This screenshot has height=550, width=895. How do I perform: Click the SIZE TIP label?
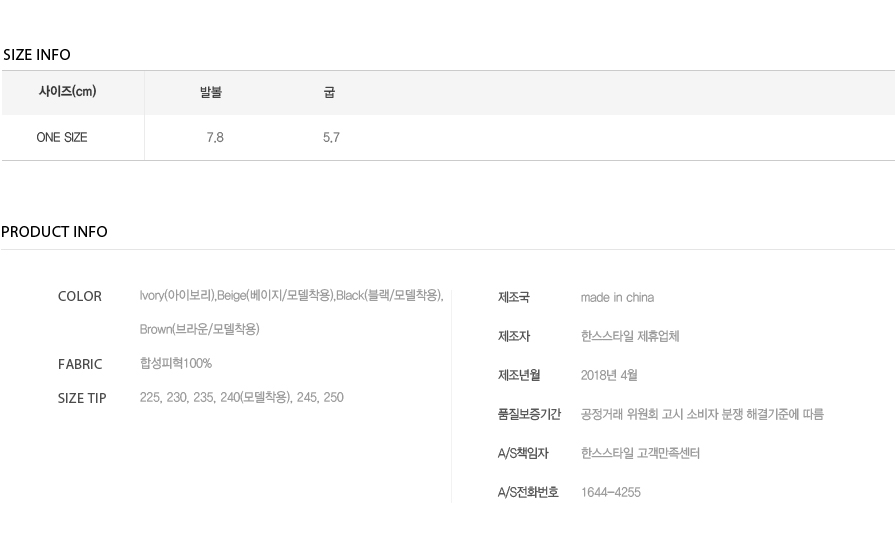tap(82, 398)
